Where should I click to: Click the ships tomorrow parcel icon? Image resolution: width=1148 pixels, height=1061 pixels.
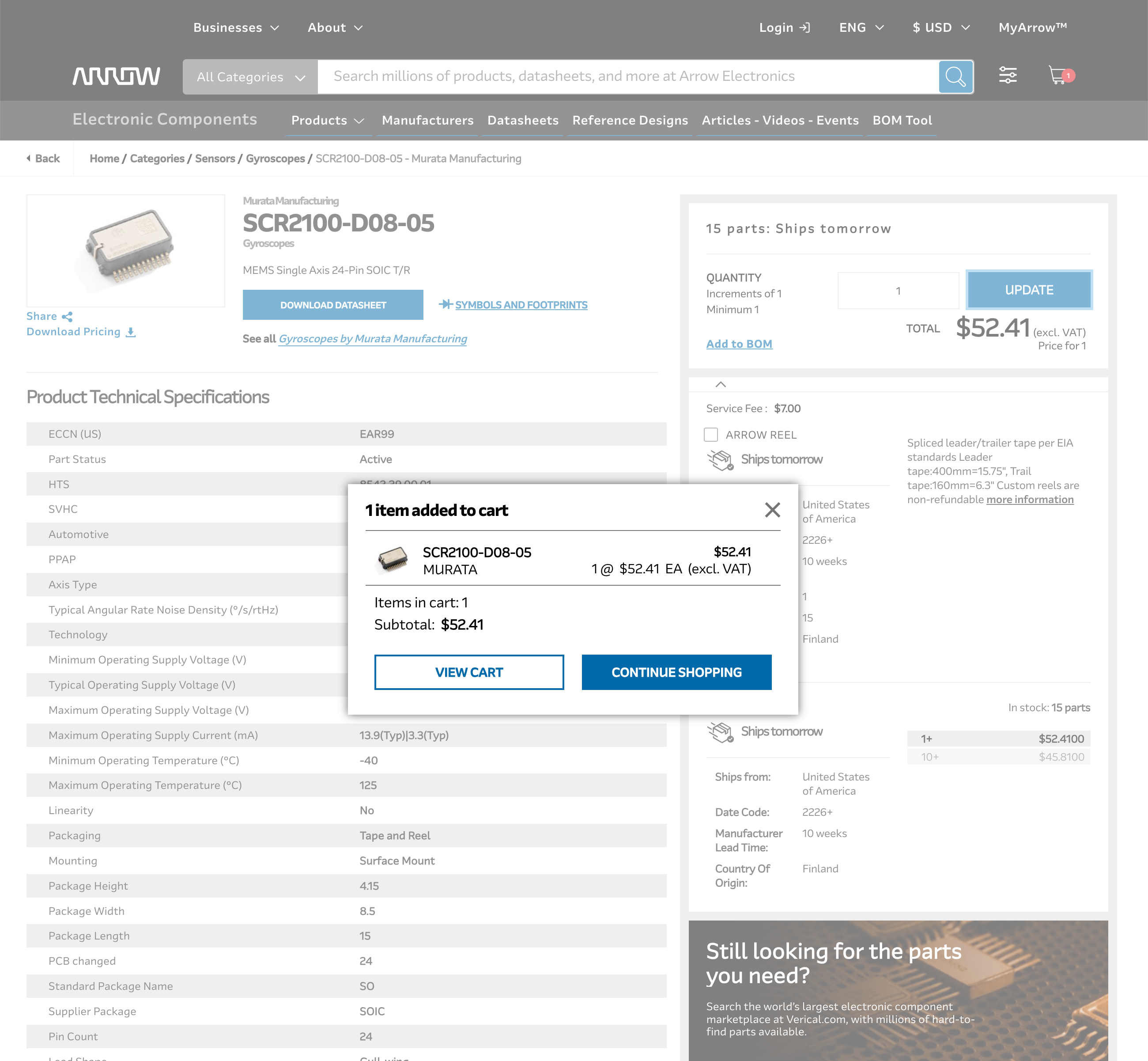(721, 459)
